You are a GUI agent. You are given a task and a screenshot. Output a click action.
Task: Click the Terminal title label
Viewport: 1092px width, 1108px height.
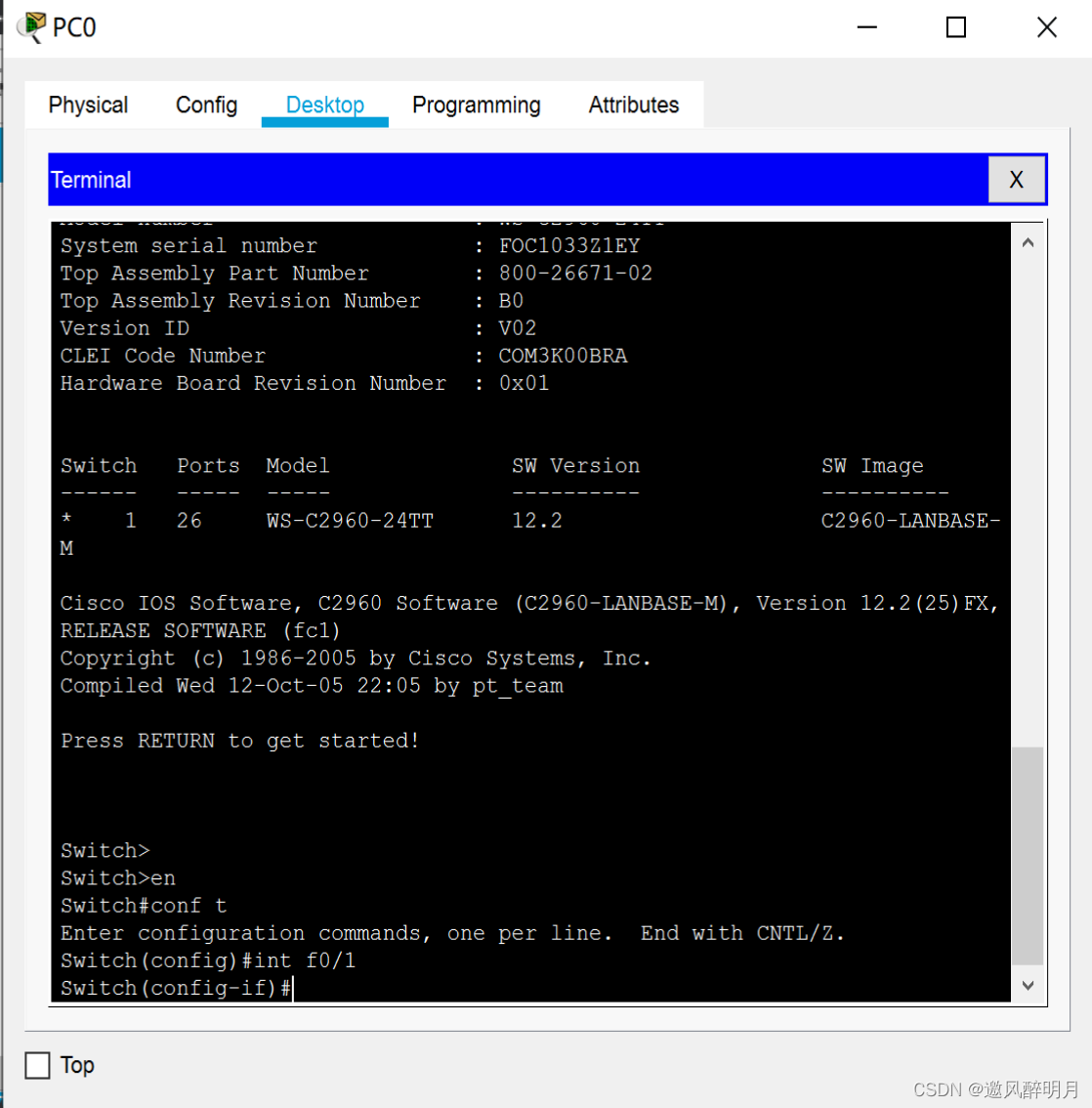91,180
